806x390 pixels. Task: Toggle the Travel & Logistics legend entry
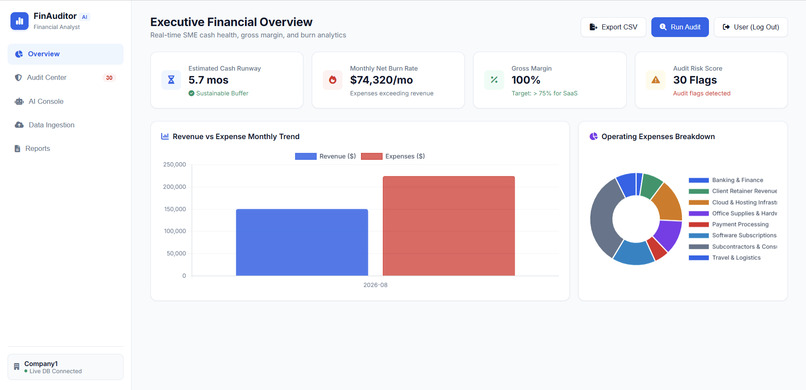(725, 257)
